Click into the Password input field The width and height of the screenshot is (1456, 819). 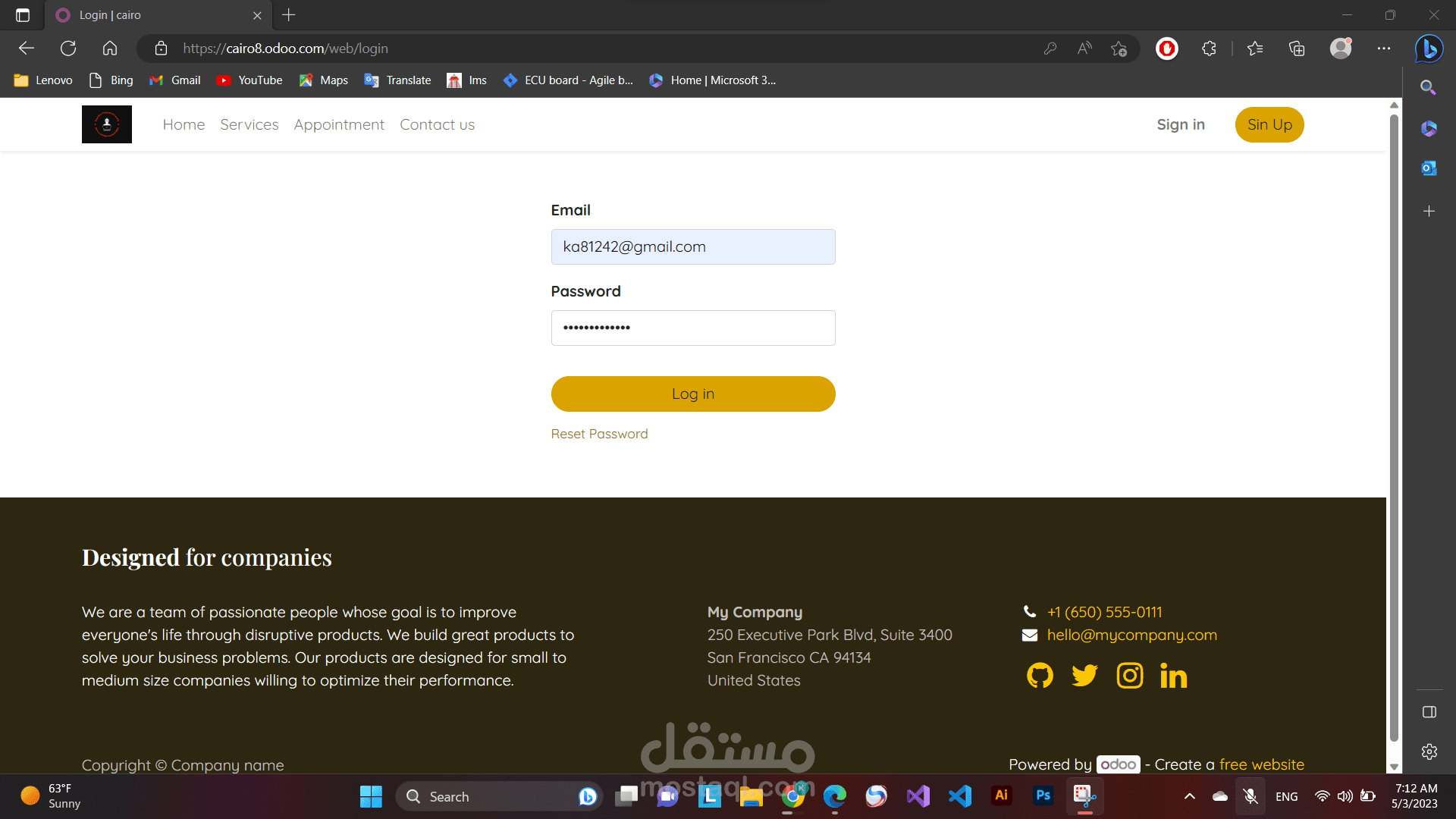click(693, 328)
